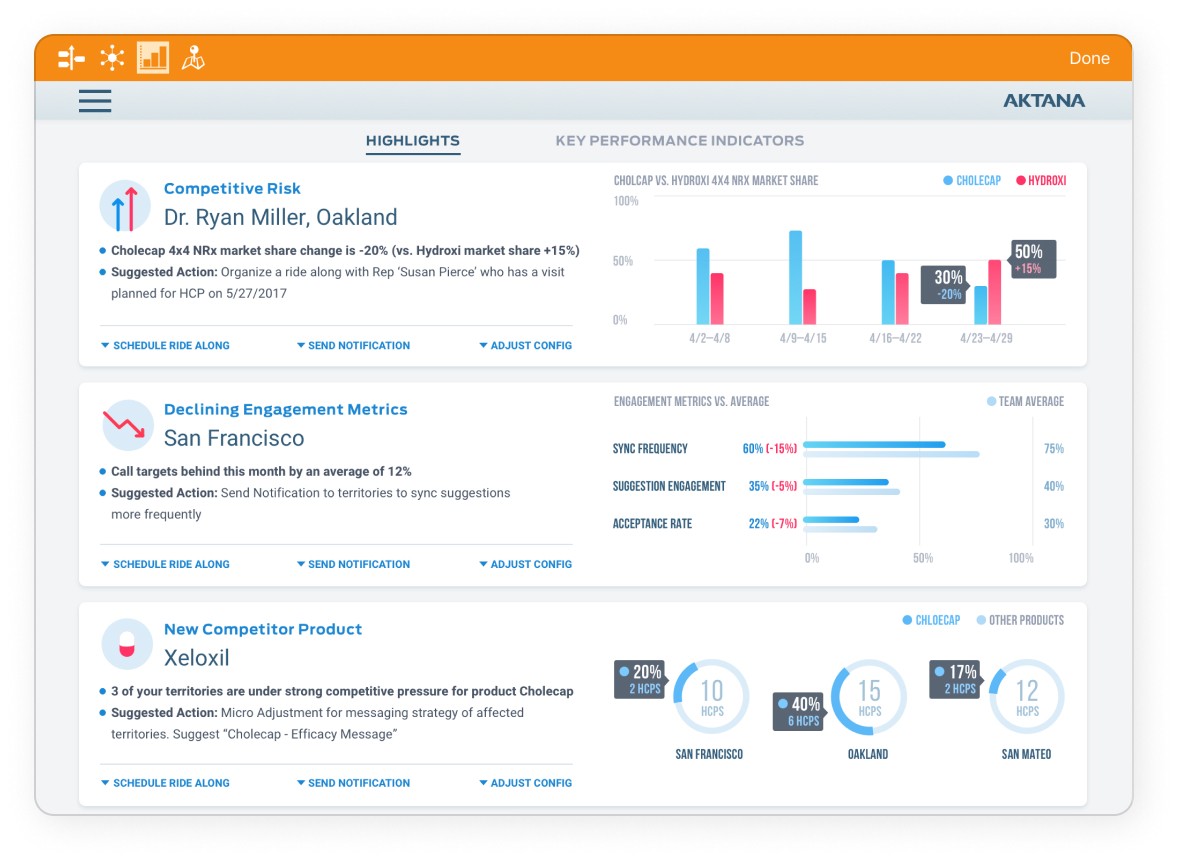Expand Schedule Ride Along for San Francisco
Screen dimensions: 1180x862
click(x=166, y=564)
